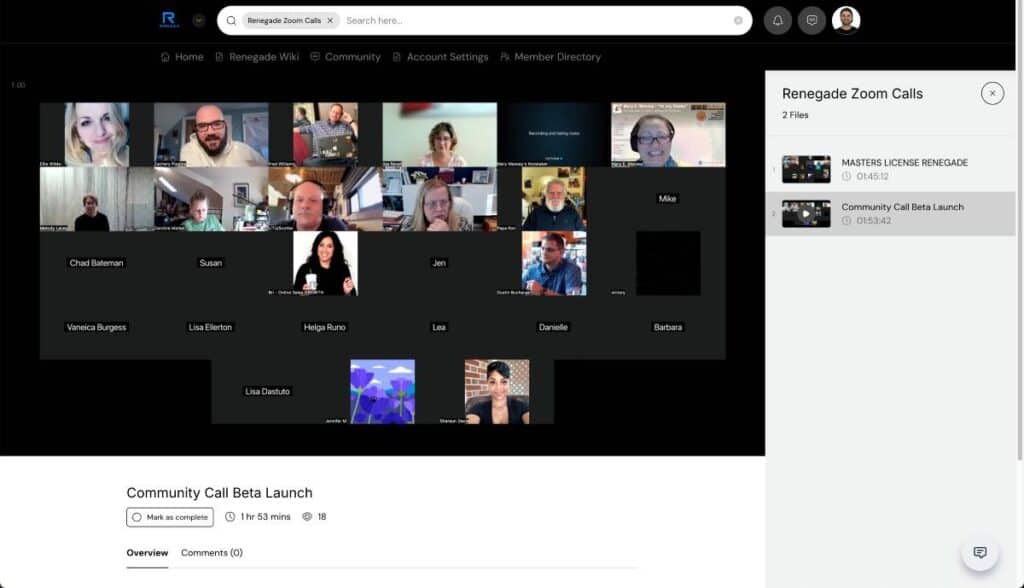
Task: Close the Renegade Zoom Calls panel
Action: 992,93
